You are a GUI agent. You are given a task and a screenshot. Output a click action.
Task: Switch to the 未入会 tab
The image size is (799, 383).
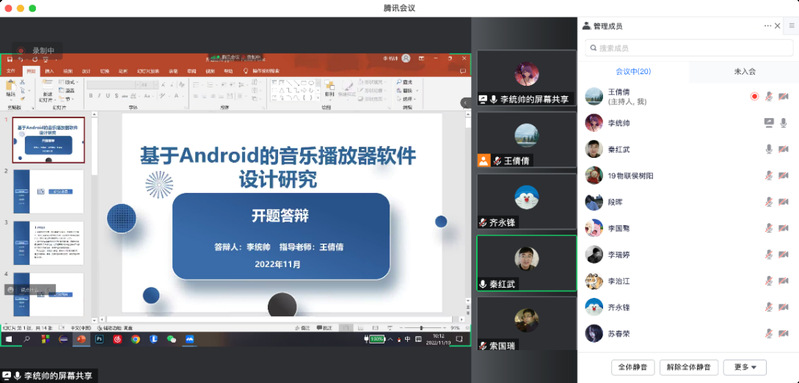coord(744,72)
